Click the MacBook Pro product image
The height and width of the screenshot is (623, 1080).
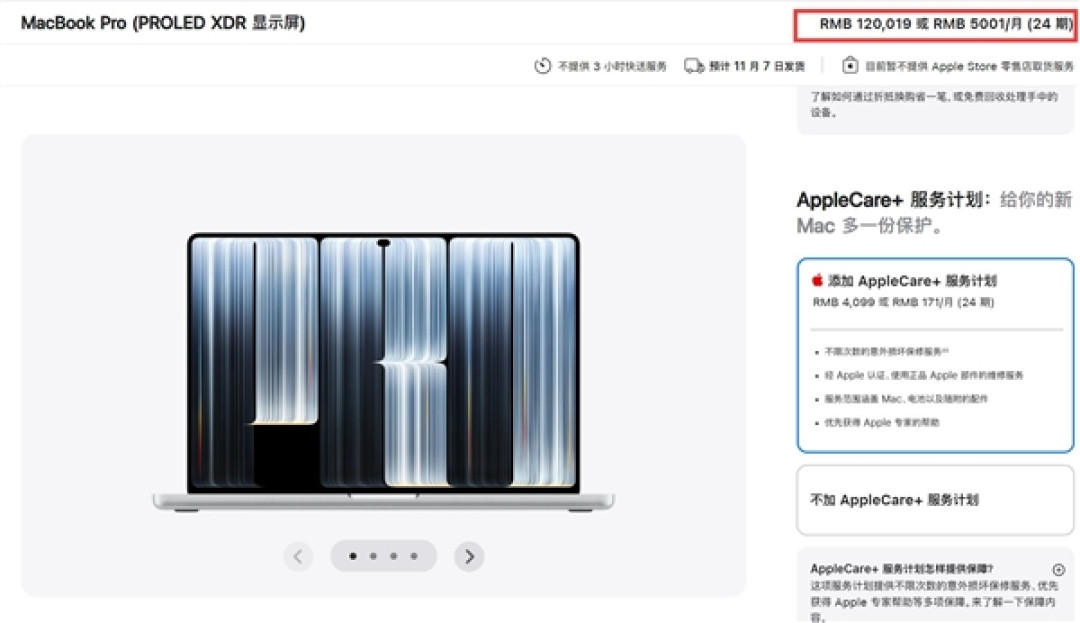coord(384,372)
